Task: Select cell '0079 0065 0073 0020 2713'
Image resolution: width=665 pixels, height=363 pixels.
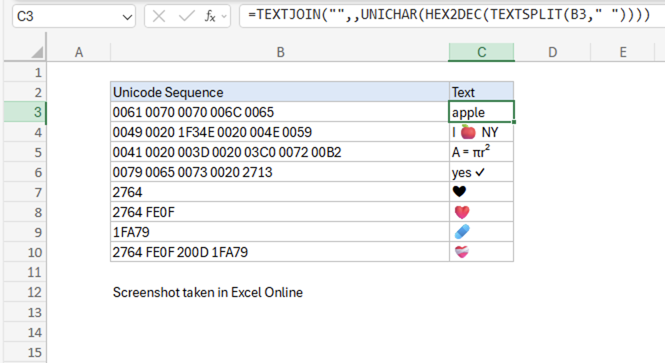Action: pyautogui.click(x=280, y=172)
